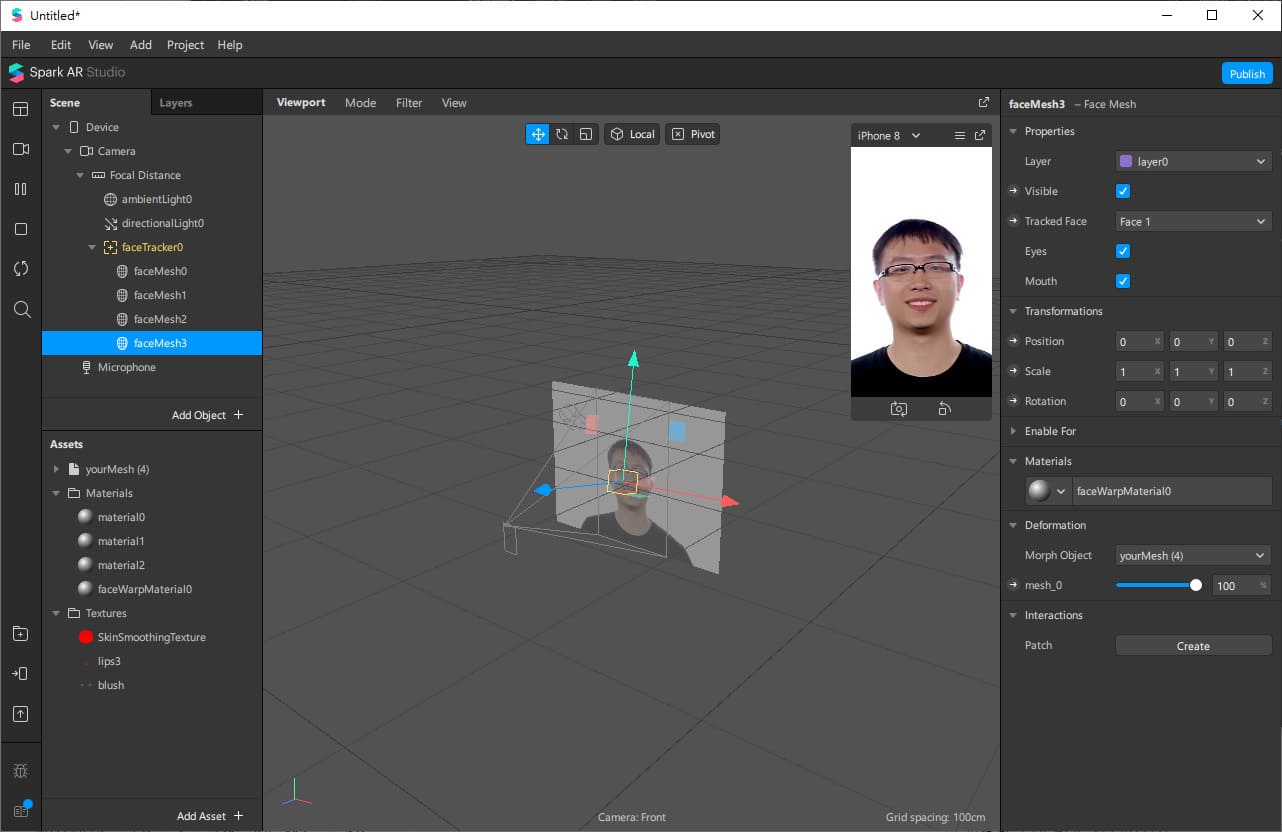Select the Move manipulator tool in viewport

[538, 134]
